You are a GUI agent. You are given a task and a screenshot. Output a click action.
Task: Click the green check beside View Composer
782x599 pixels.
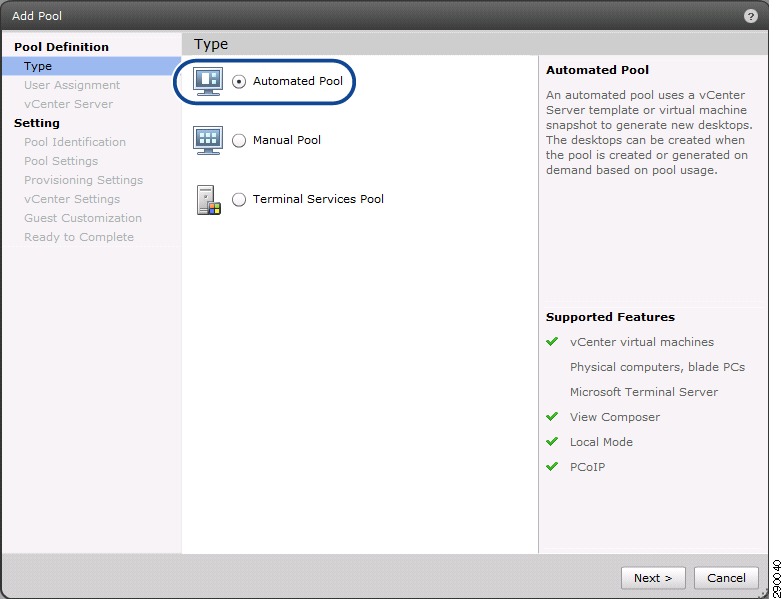552,416
